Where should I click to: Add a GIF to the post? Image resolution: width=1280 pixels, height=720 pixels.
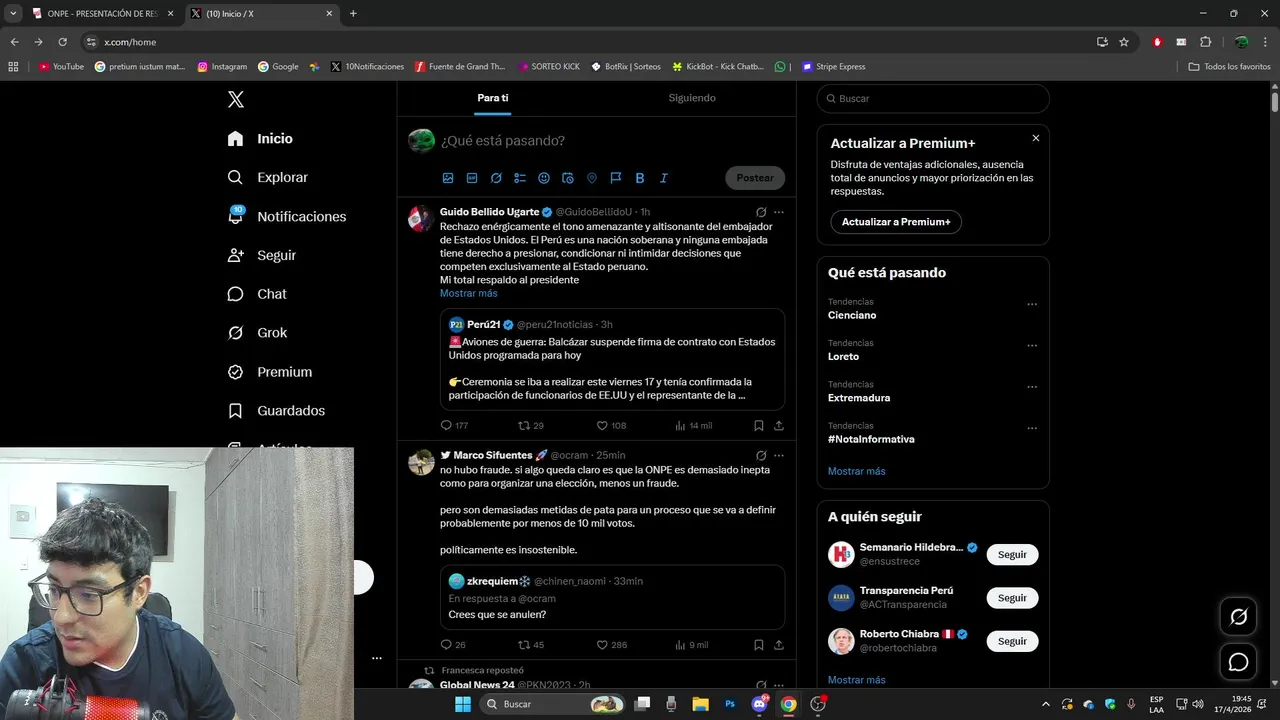(472, 178)
